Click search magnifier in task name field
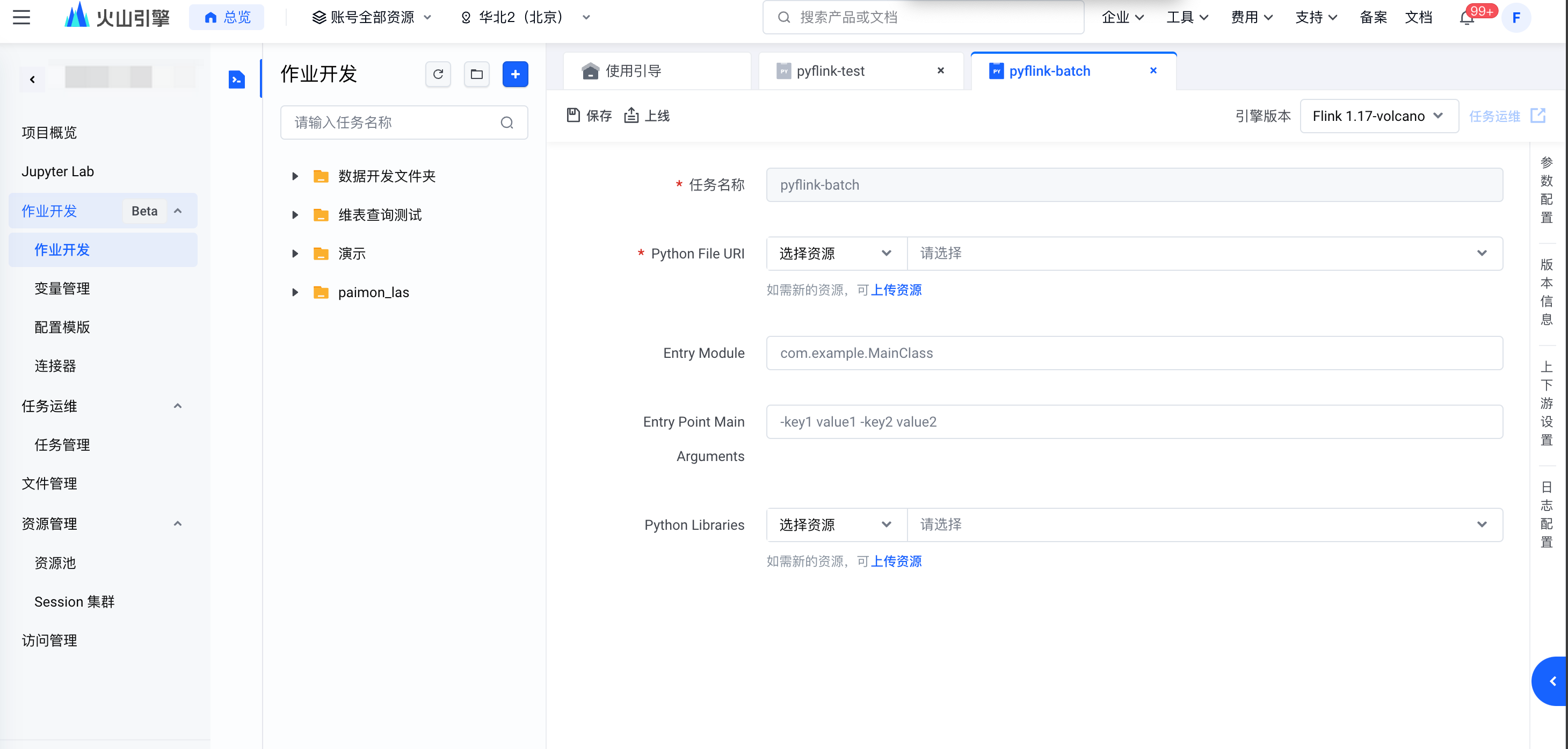 coord(507,123)
